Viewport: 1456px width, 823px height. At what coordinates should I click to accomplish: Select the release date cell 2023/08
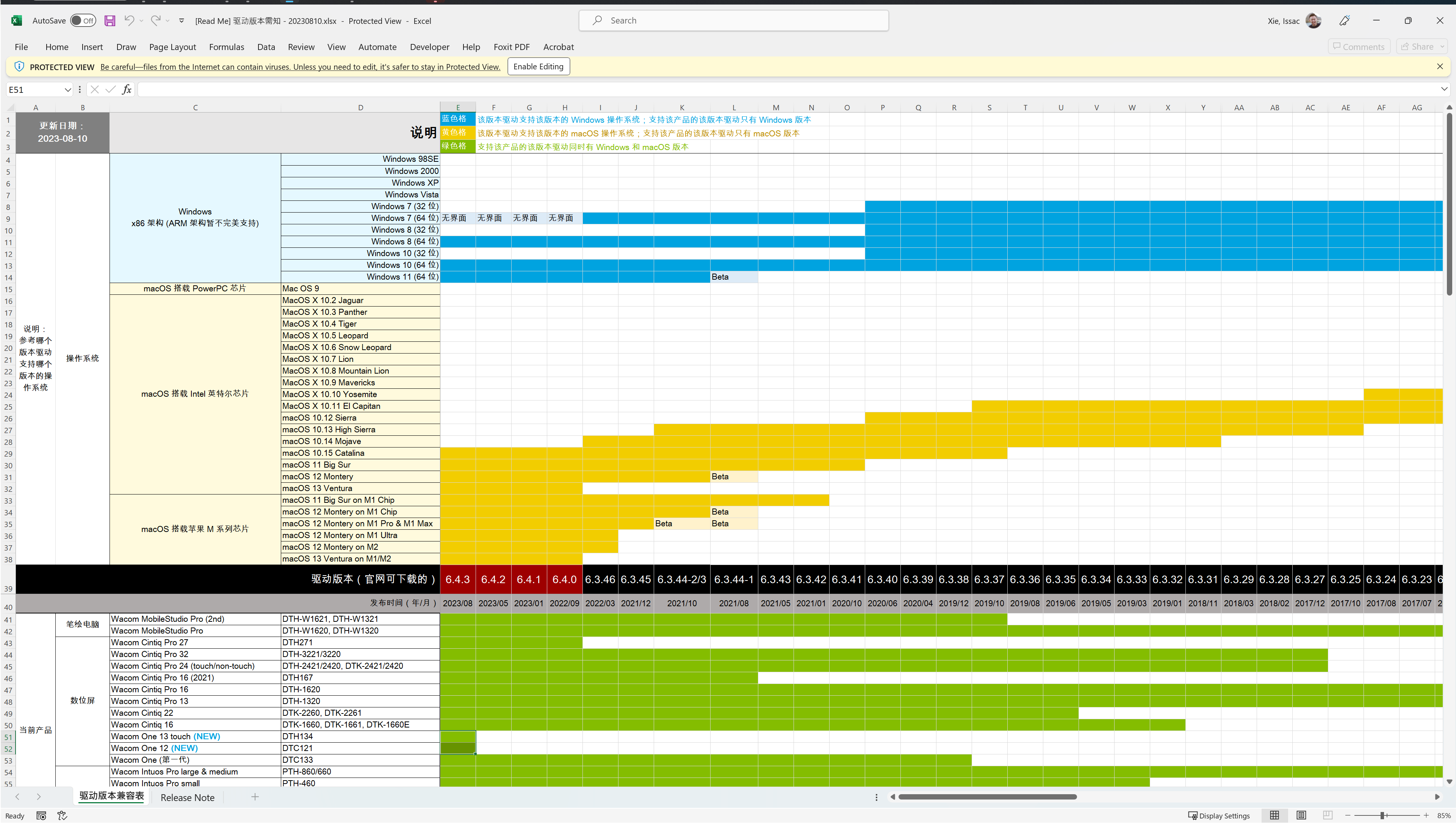point(458,603)
